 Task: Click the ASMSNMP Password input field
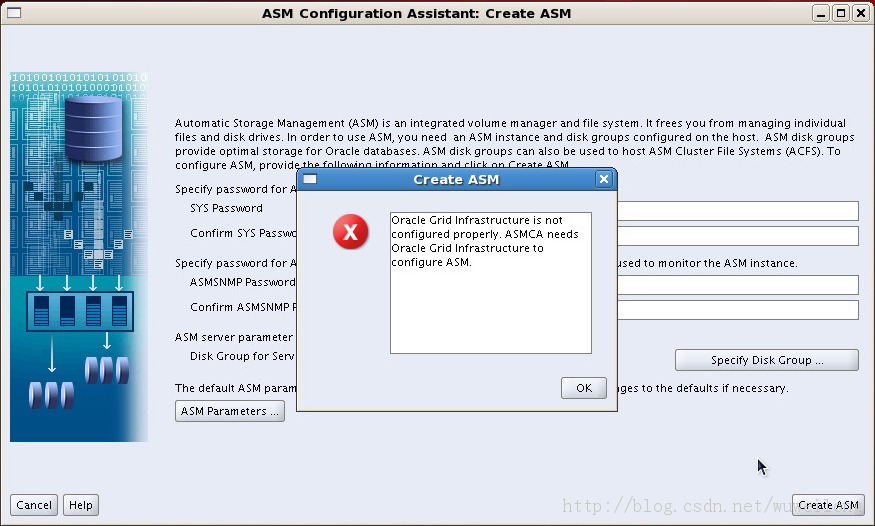point(737,285)
